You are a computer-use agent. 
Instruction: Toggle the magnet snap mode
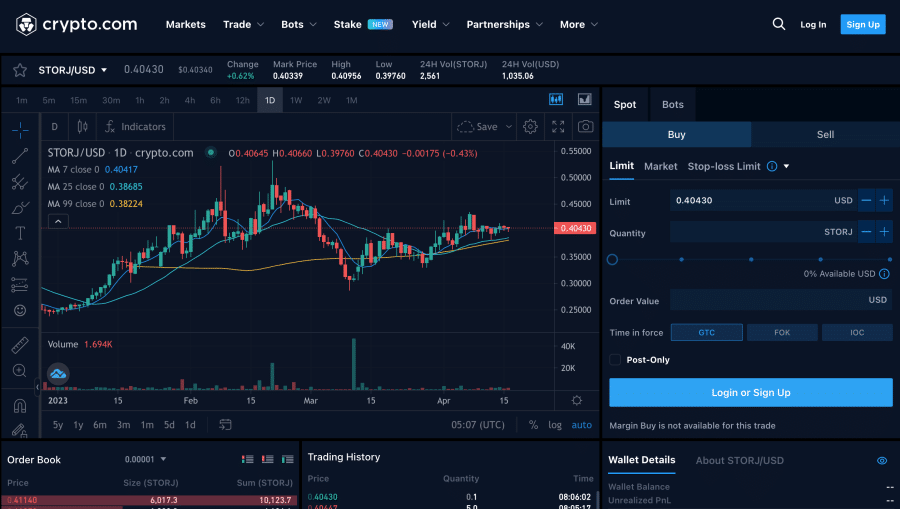20,406
